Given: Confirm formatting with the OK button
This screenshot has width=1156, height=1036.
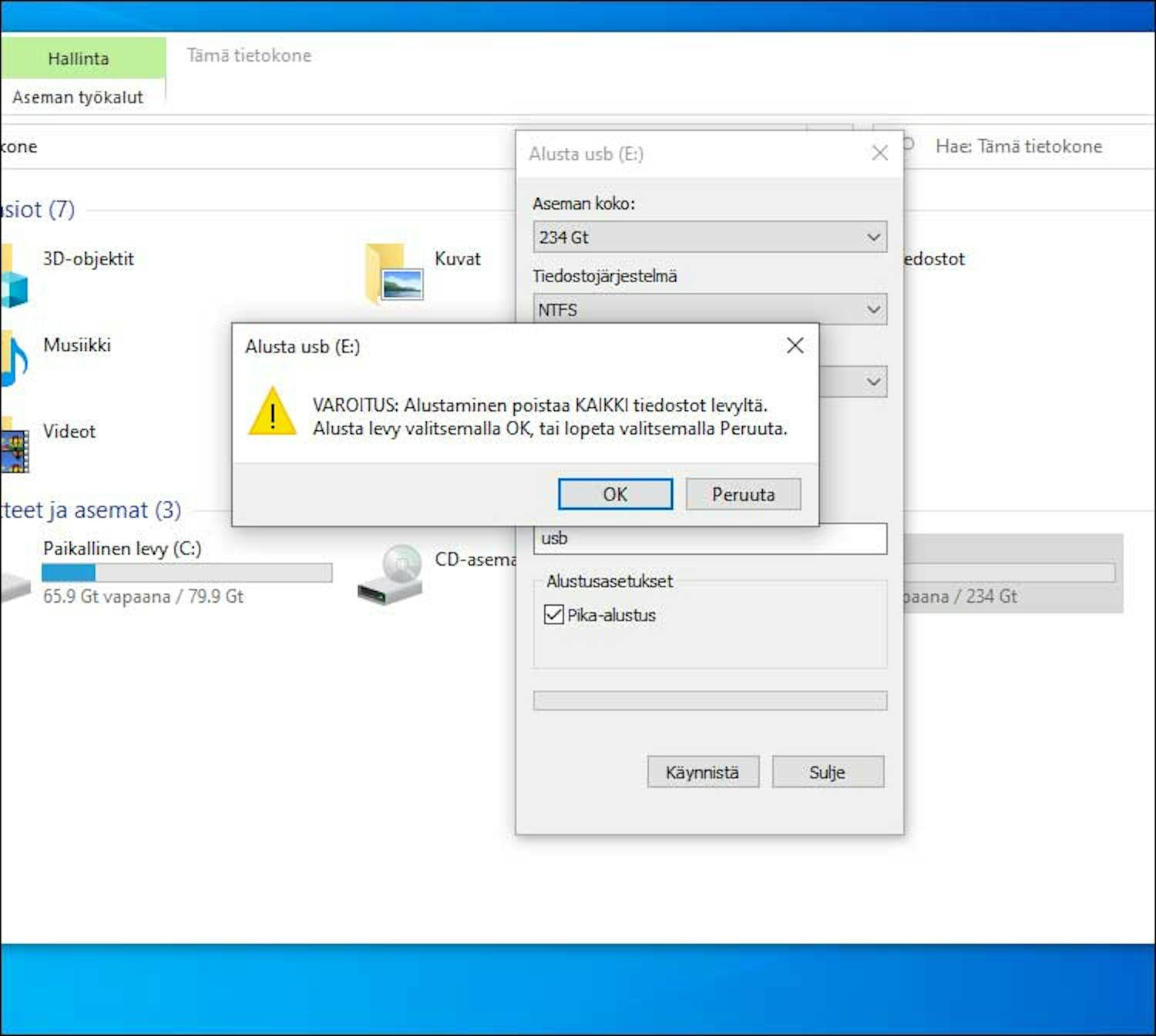Looking at the screenshot, I should click(615, 494).
